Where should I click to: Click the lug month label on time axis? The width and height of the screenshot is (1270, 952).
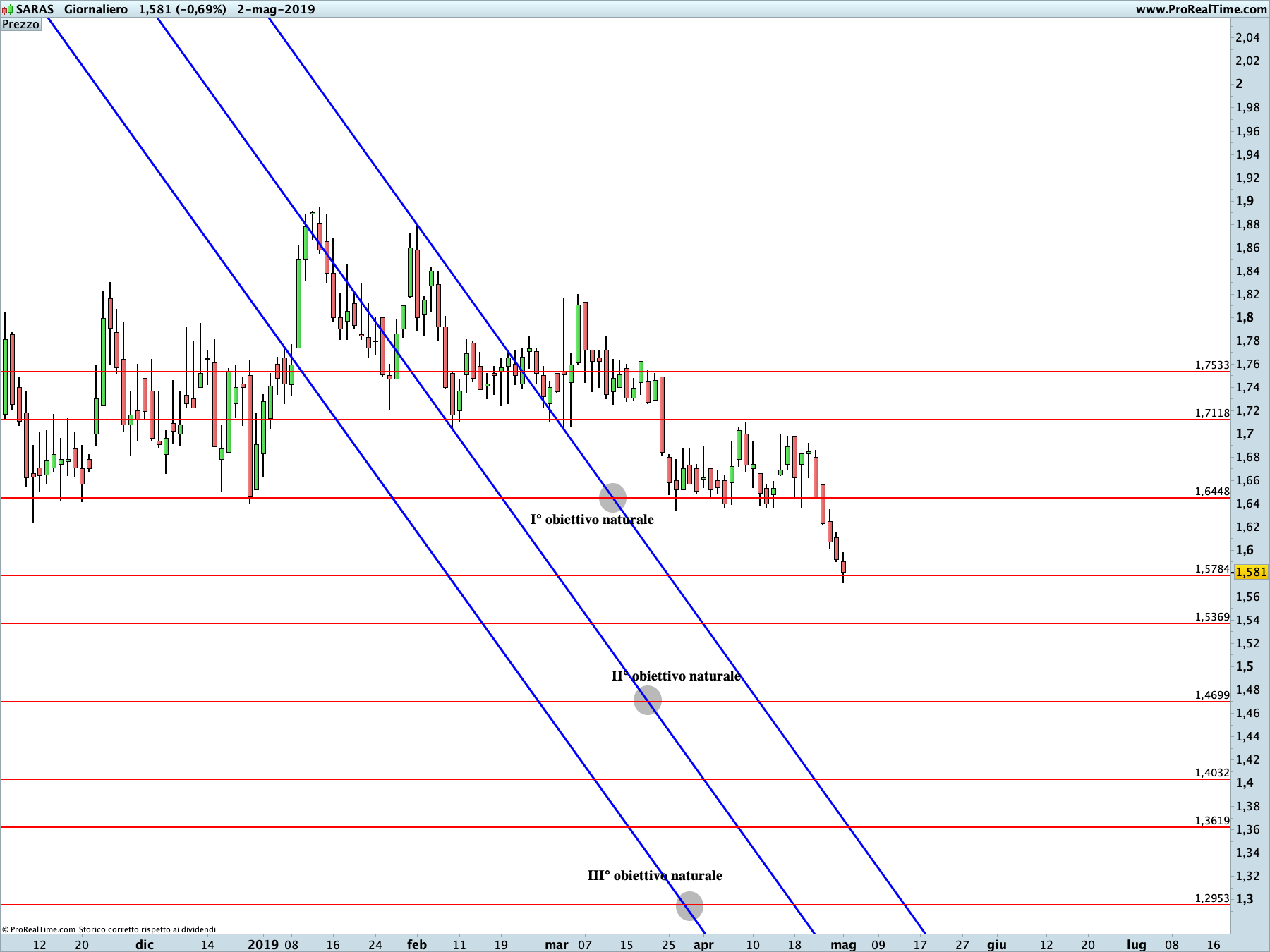pos(1136,945)
